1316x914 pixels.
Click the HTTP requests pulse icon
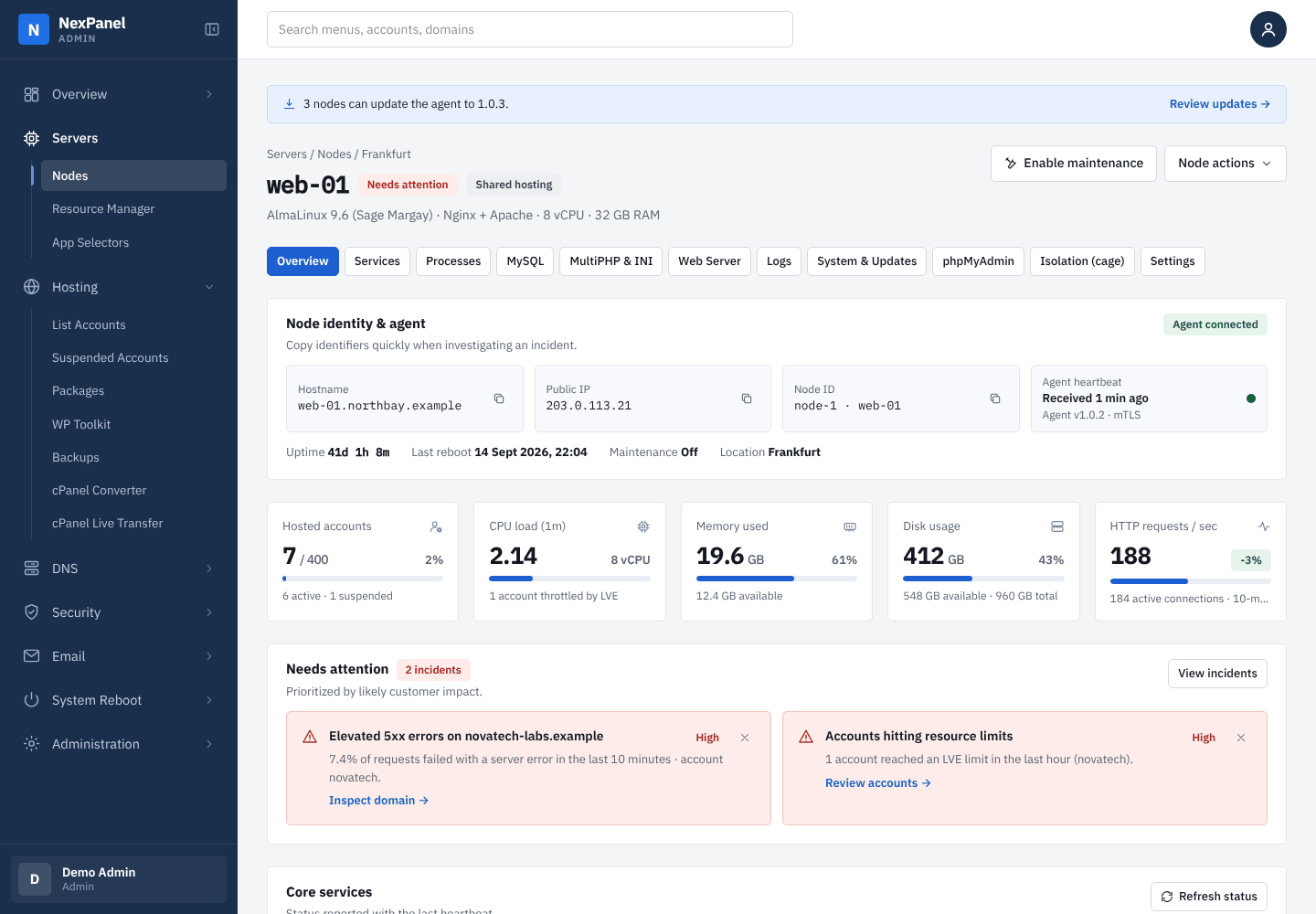[1264, 526]
